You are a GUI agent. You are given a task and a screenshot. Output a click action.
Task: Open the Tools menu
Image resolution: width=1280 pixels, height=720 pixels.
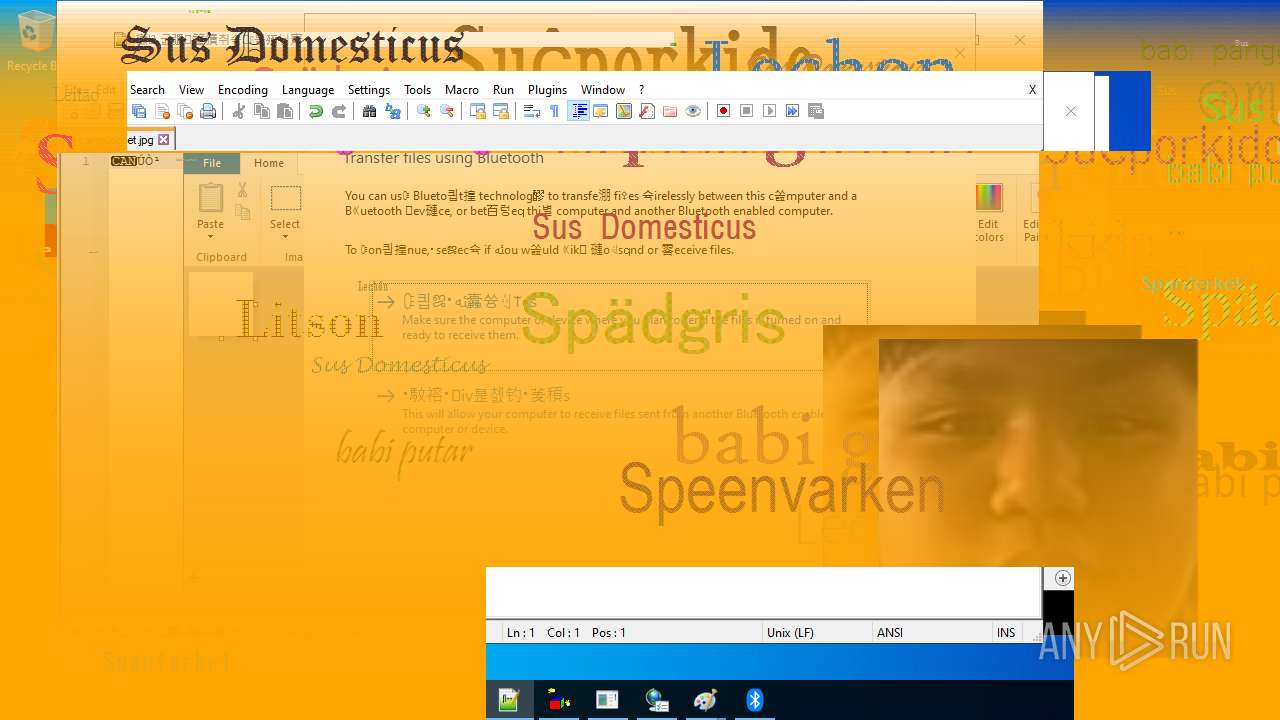point(418,90)
